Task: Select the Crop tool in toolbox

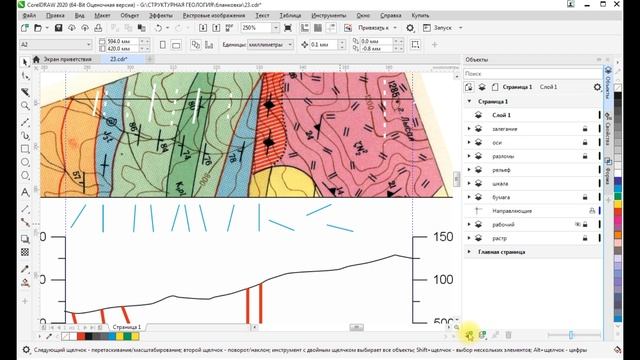Action: pyautogui.click(x=25, y=92)
